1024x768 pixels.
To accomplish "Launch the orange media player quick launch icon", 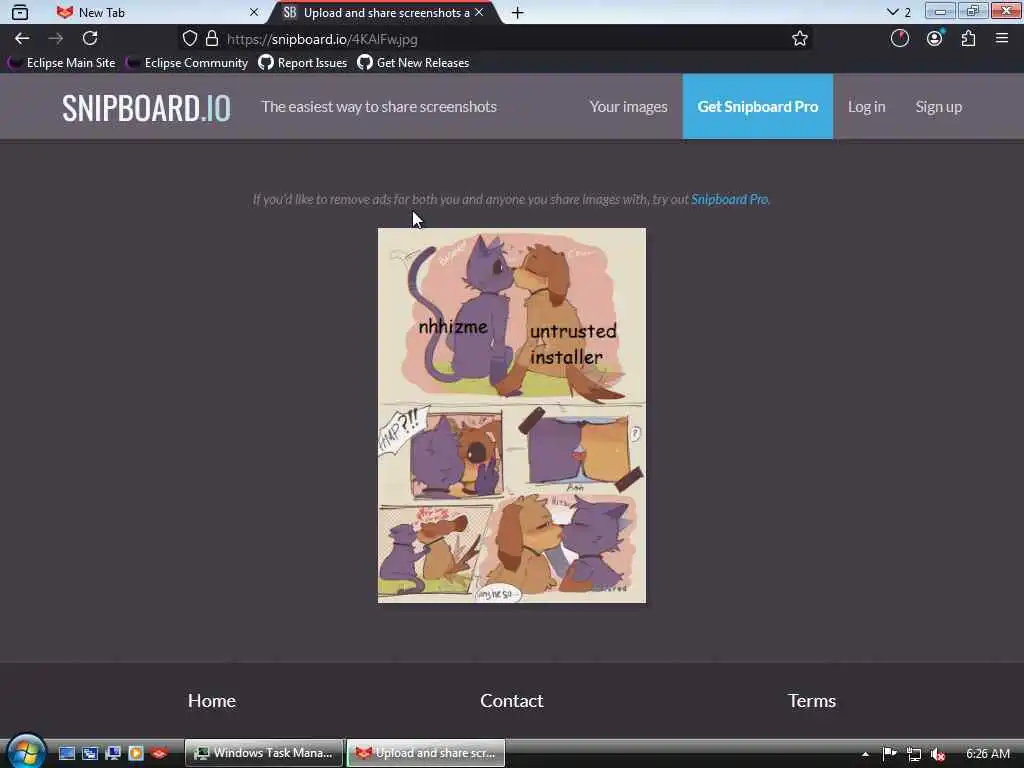I will 135,753.
